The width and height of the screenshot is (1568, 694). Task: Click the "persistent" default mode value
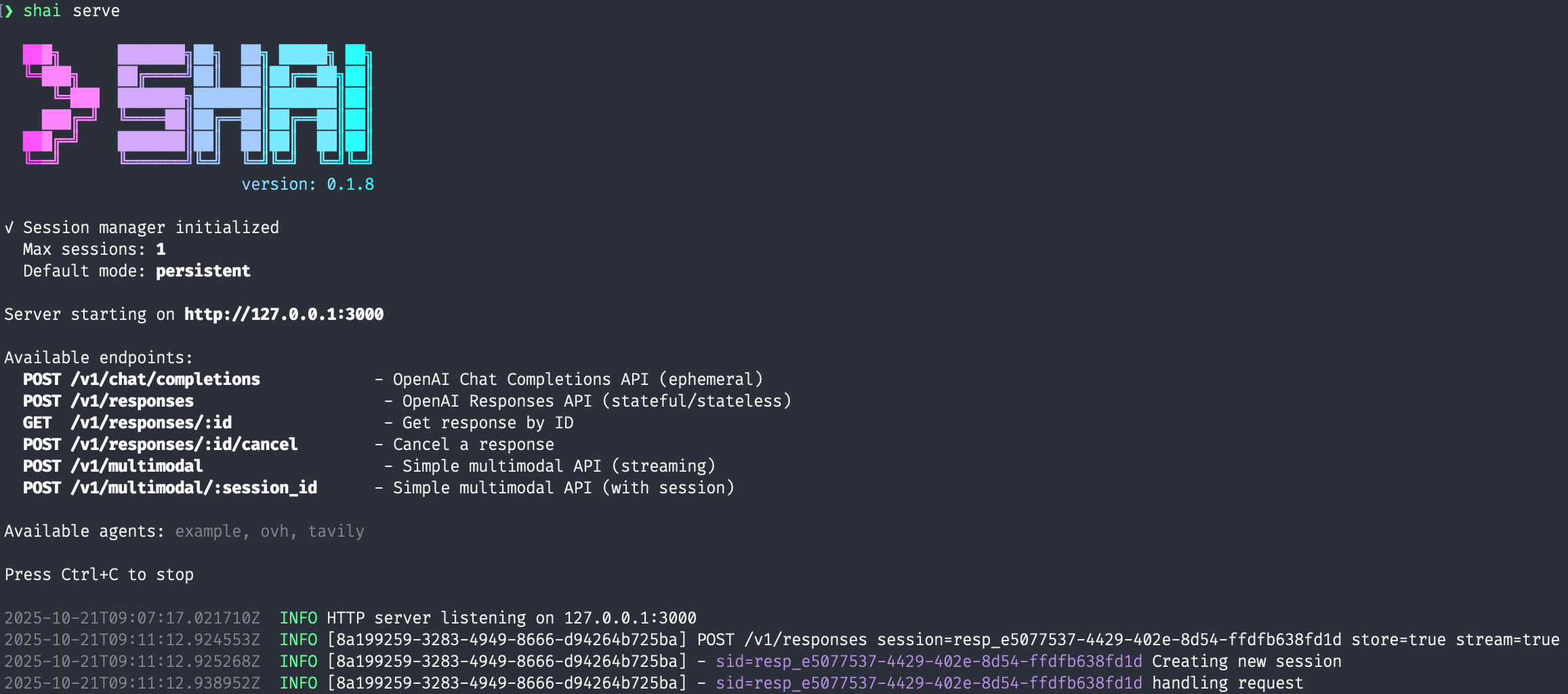203,271
